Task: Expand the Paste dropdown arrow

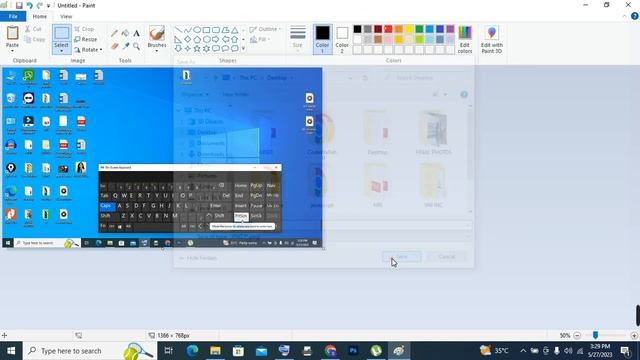Action: tap(12, 51)
